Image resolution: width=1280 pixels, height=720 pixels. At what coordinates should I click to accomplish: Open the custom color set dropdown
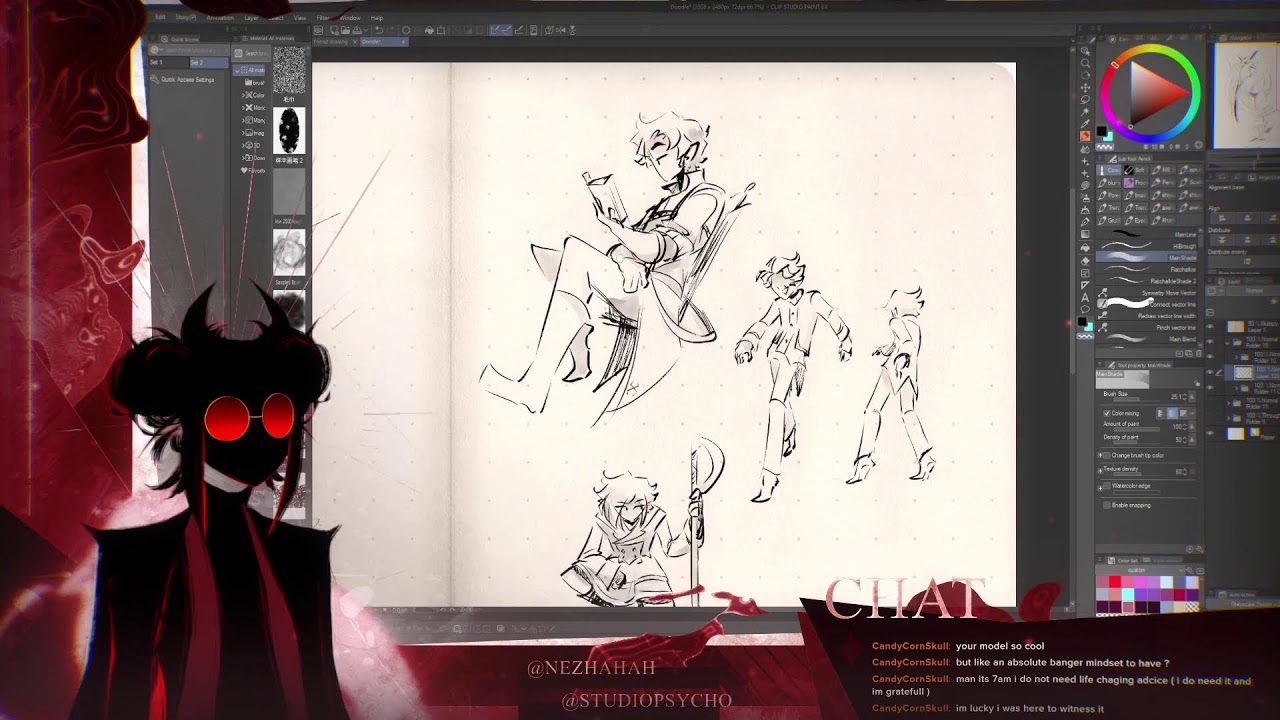coord(1138,570)
